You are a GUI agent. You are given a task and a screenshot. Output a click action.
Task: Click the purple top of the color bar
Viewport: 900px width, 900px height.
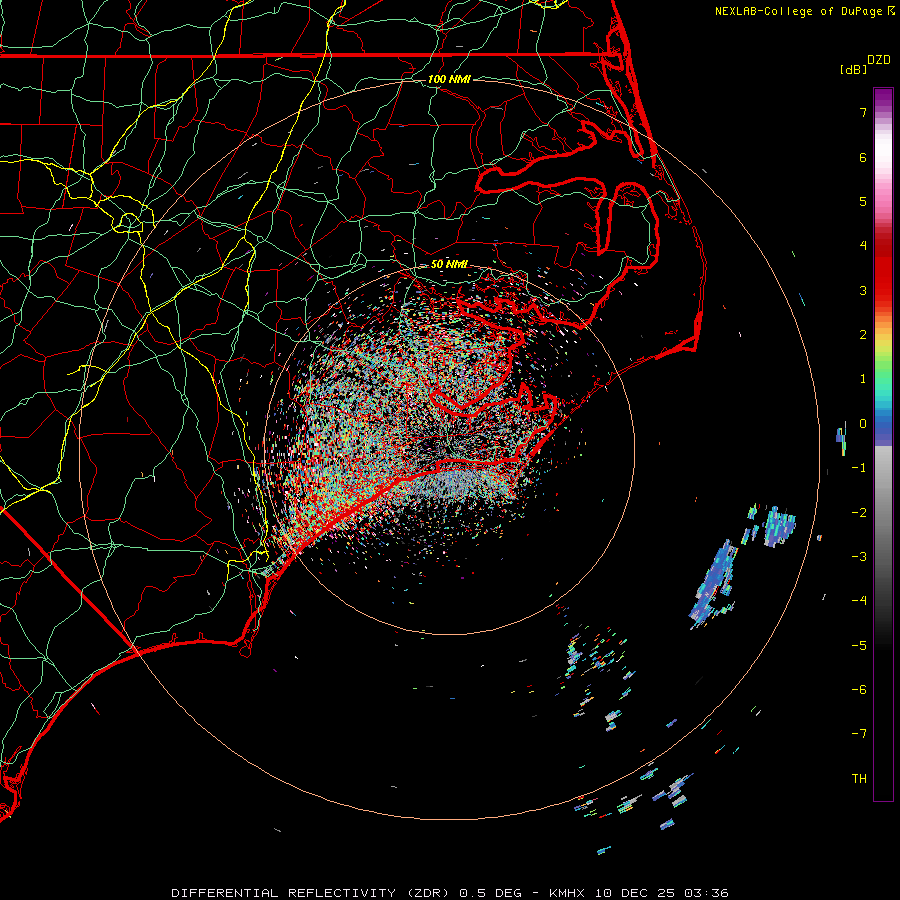tap(883, 95)
